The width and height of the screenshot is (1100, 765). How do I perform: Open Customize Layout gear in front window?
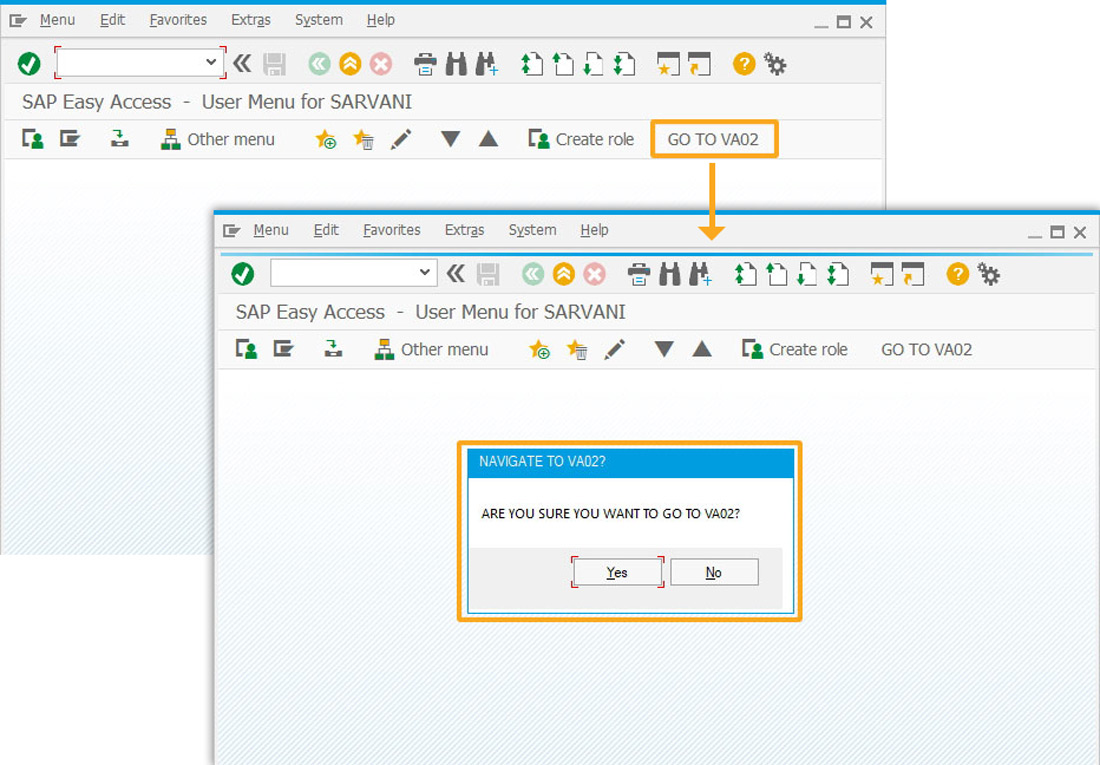(x=988, y=274)
